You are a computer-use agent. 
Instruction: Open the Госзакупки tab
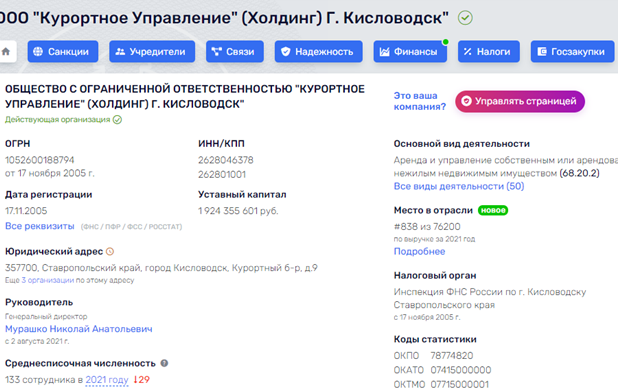573,52
